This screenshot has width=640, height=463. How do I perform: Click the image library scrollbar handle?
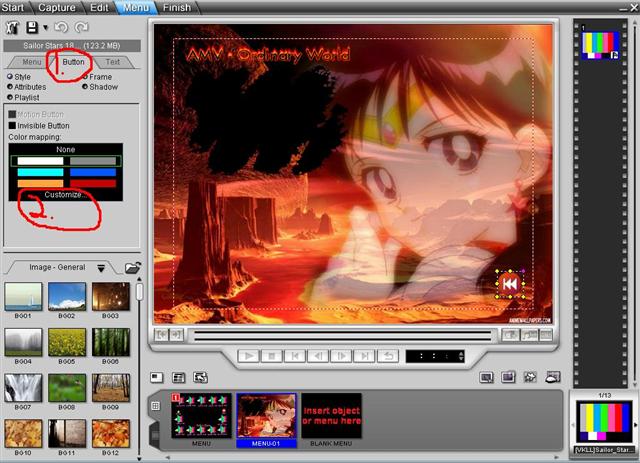pyautogui.click(x=140, y=292)
